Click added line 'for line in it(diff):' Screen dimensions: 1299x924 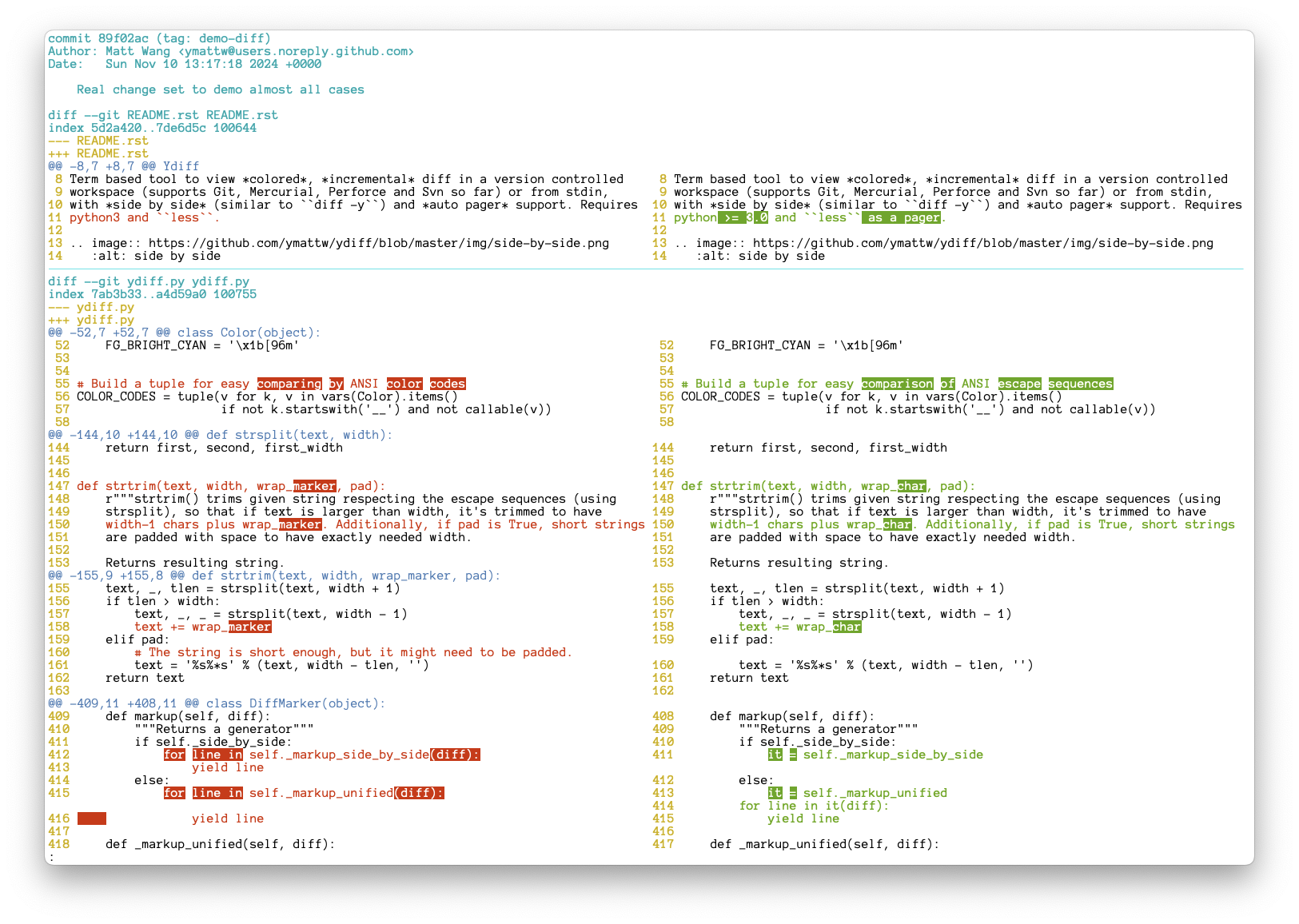(x=814, y=806)
